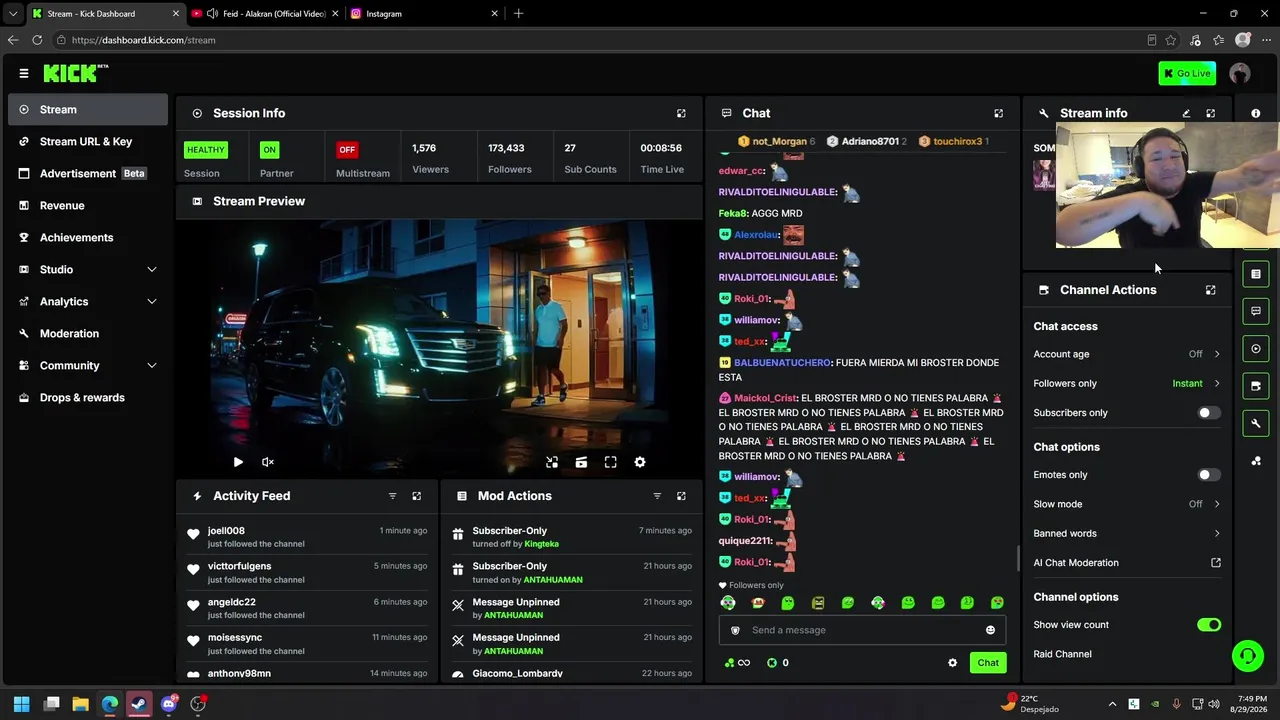The image size is (1280, 720).
Task: Send message with Chat button
Action: pyautogui.click(x=988, y=663)
